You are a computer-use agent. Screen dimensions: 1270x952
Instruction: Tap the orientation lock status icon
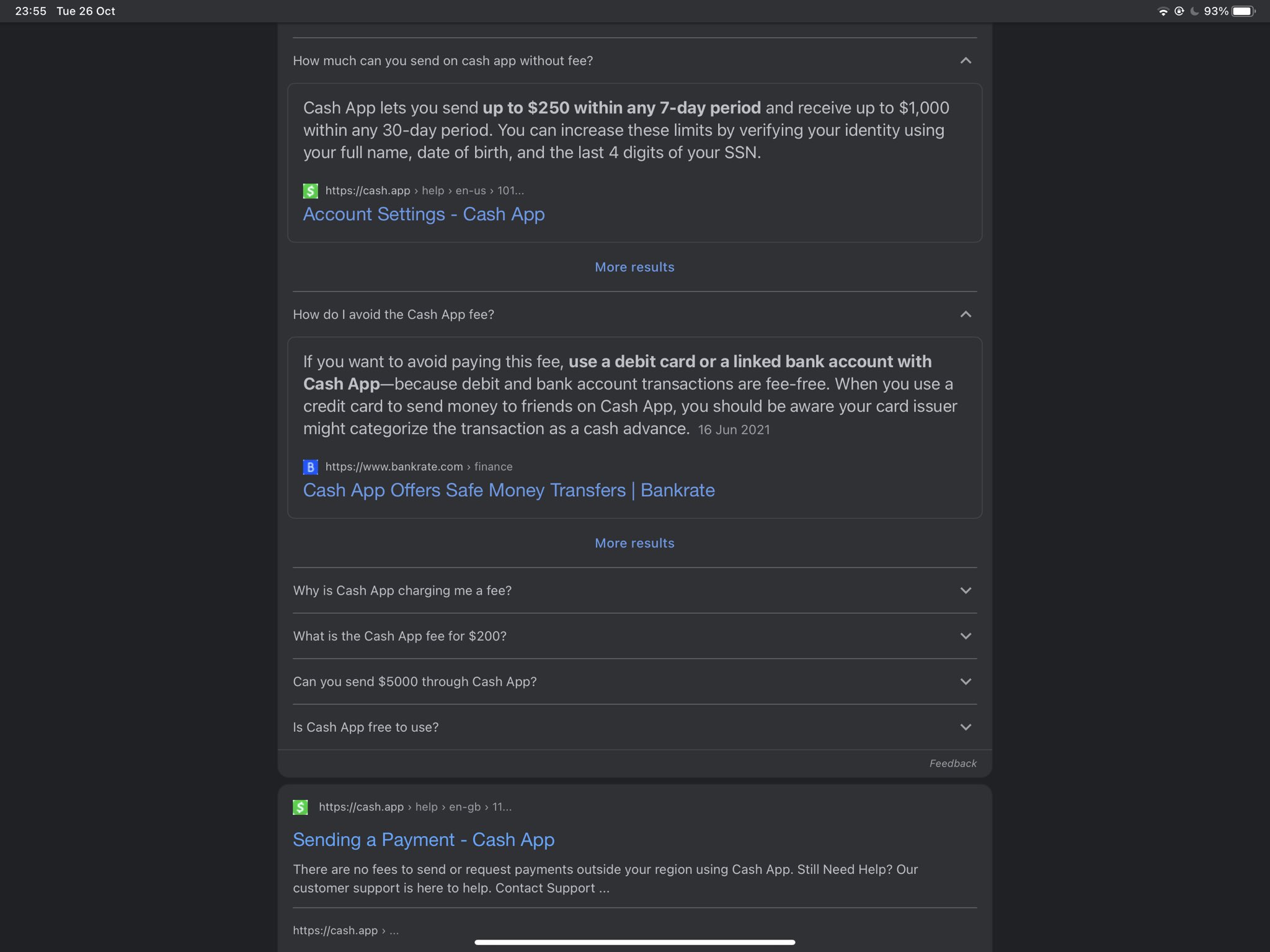click(x=1179, y=11)
